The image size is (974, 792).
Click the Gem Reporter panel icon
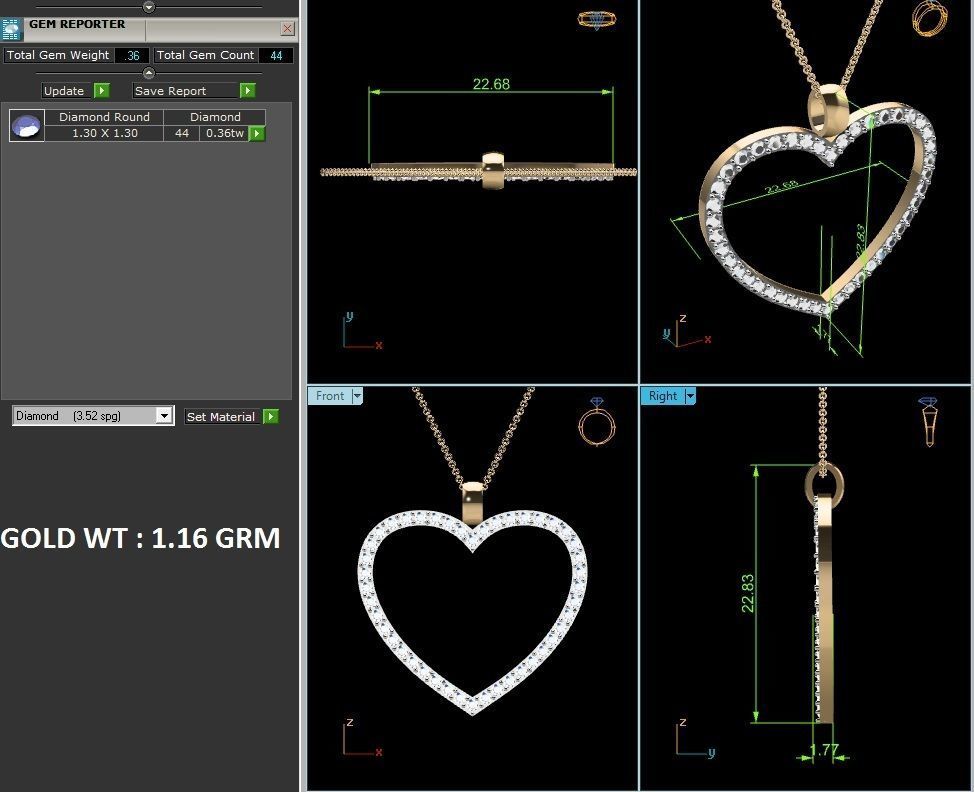[x=11, y=29]
